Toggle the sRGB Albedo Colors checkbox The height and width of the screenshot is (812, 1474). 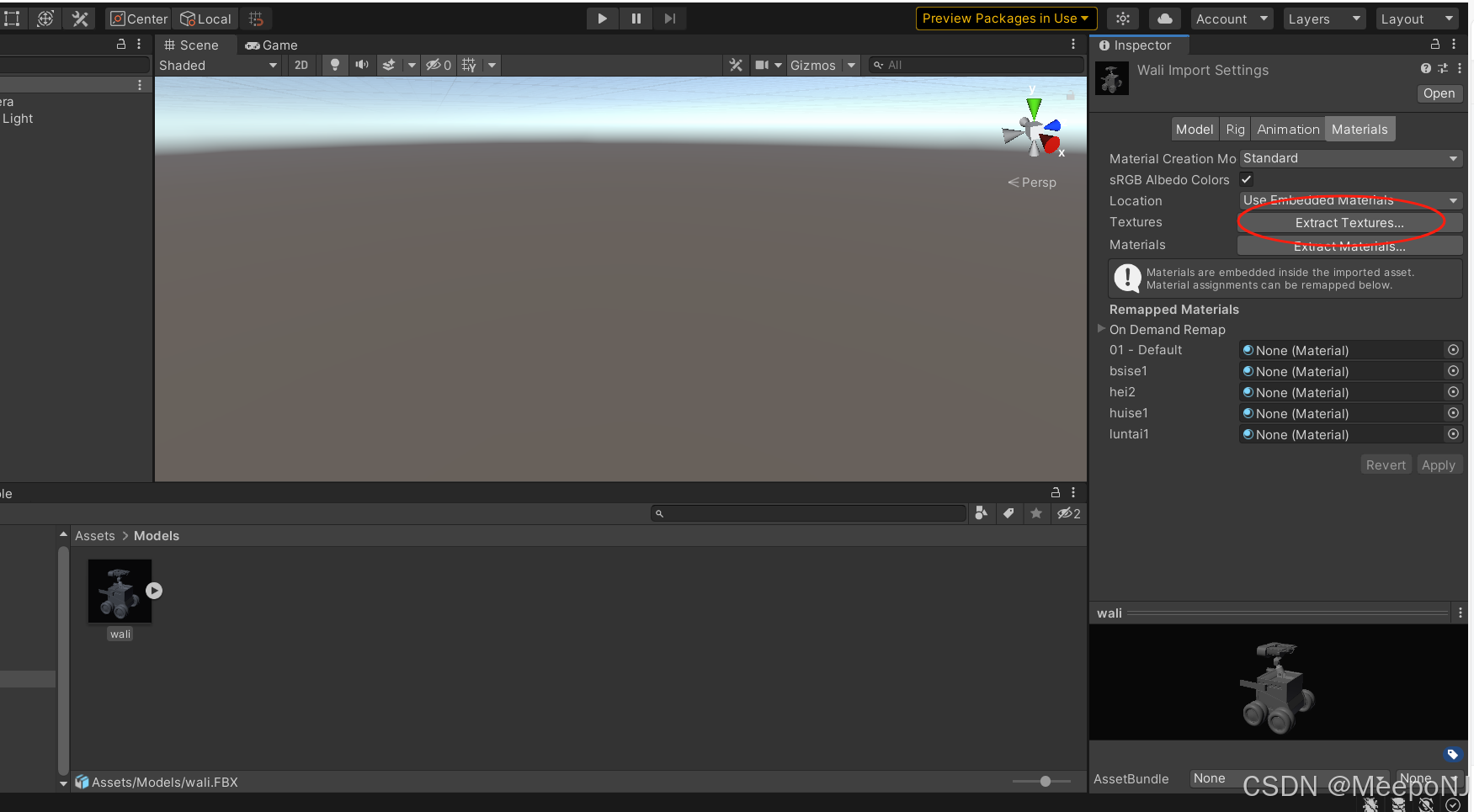(1247, 179)
